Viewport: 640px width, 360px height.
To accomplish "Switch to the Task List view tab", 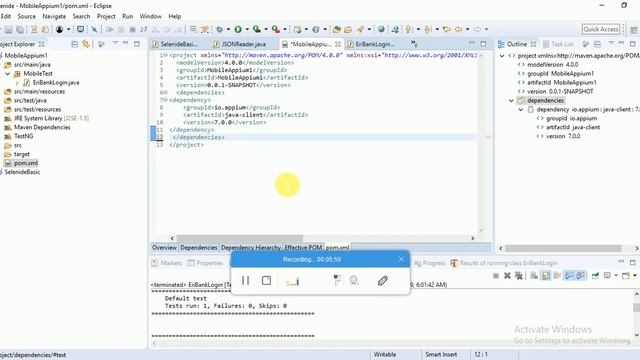I will click(558, 44).
